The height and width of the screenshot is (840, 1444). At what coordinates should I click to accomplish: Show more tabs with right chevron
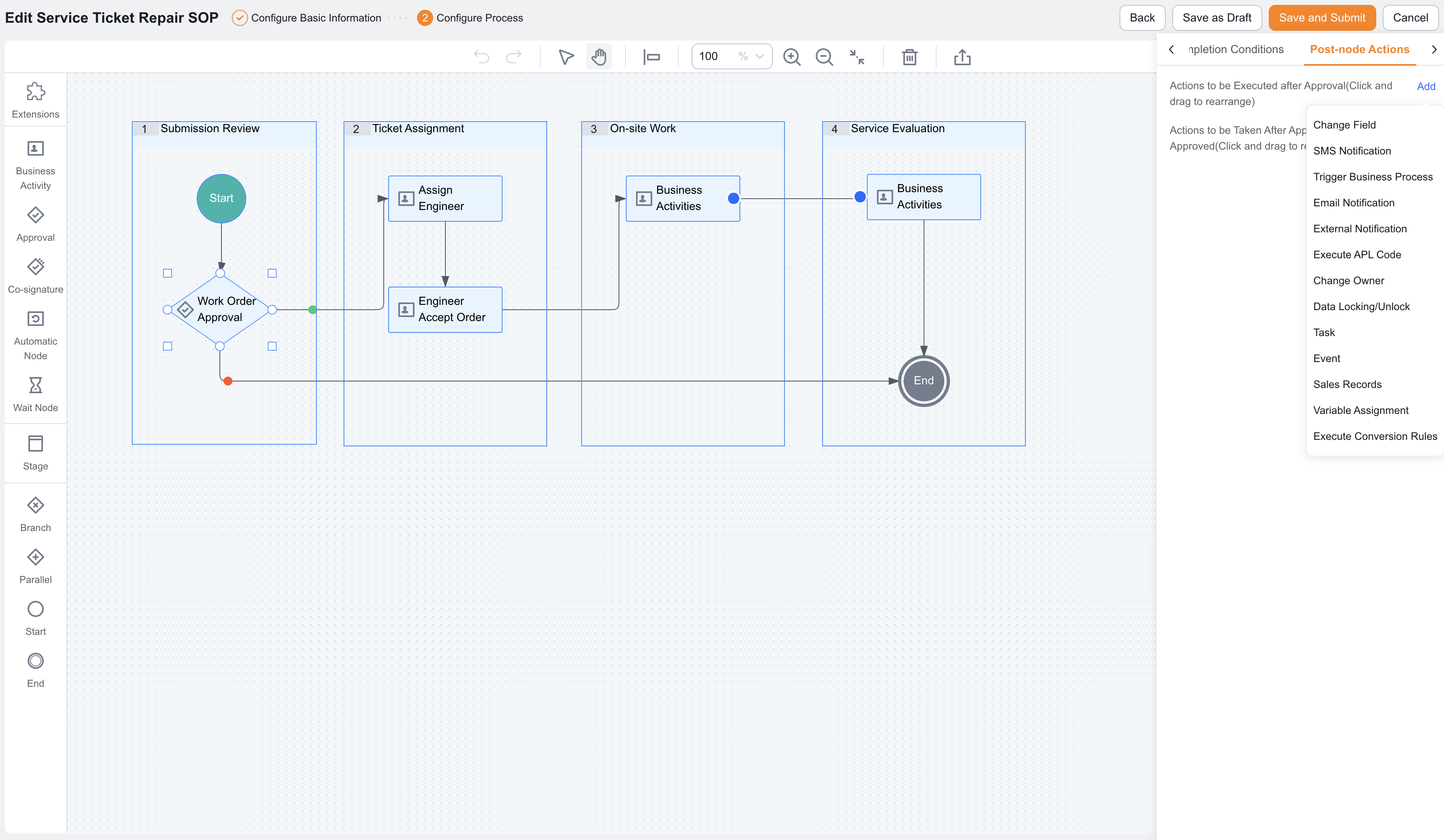click(1434, 49)
